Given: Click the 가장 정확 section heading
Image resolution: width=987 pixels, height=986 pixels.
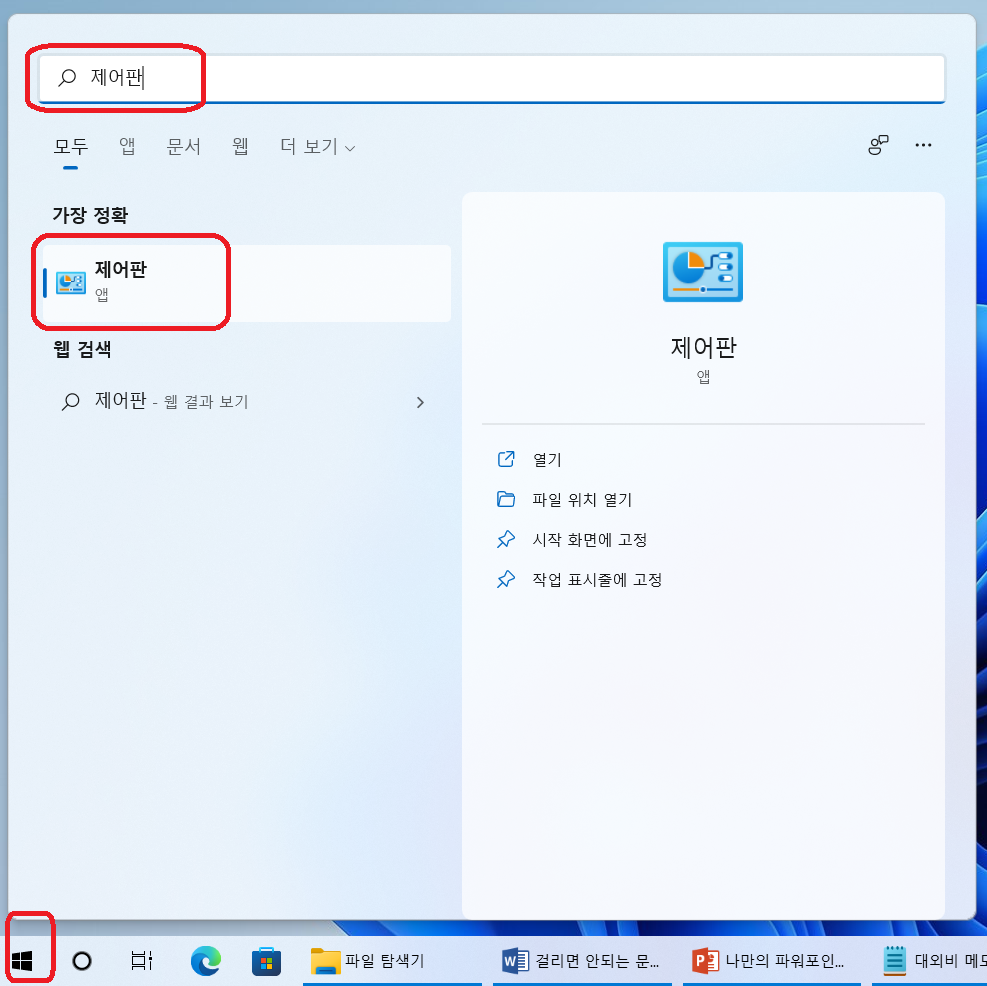Looking at the screenshot, I should [90, 215].
